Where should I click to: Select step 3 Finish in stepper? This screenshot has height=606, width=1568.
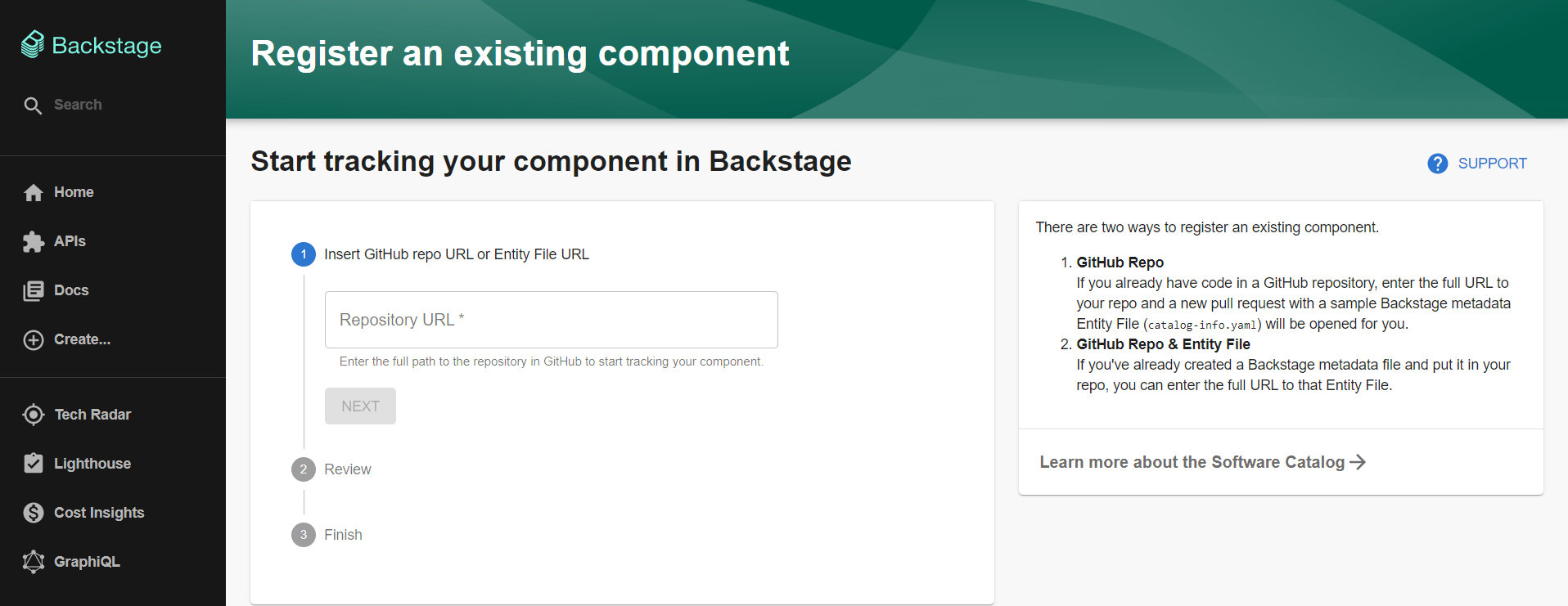coord(342,535)
